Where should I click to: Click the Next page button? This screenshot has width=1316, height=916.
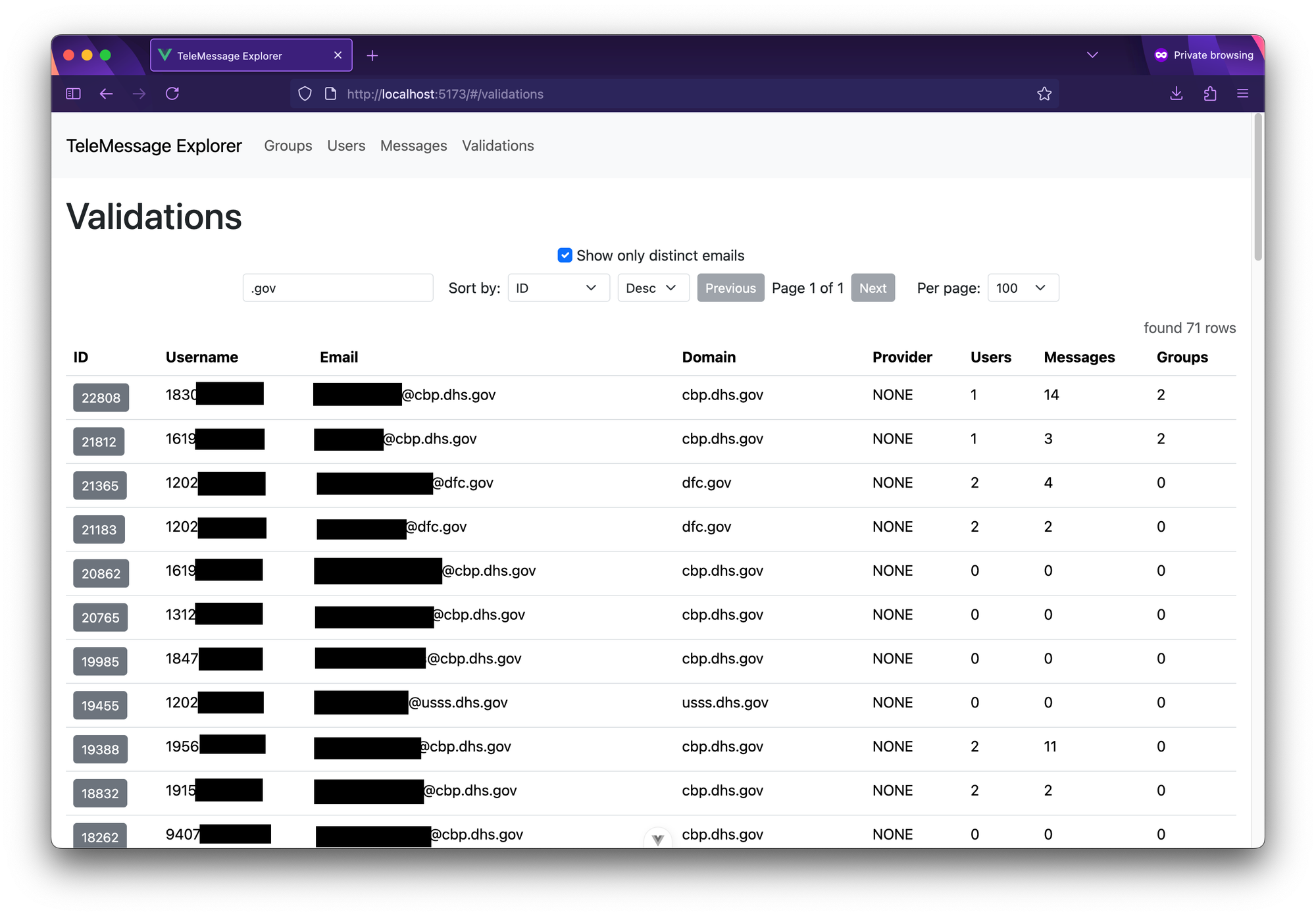[x=873, y=288]
